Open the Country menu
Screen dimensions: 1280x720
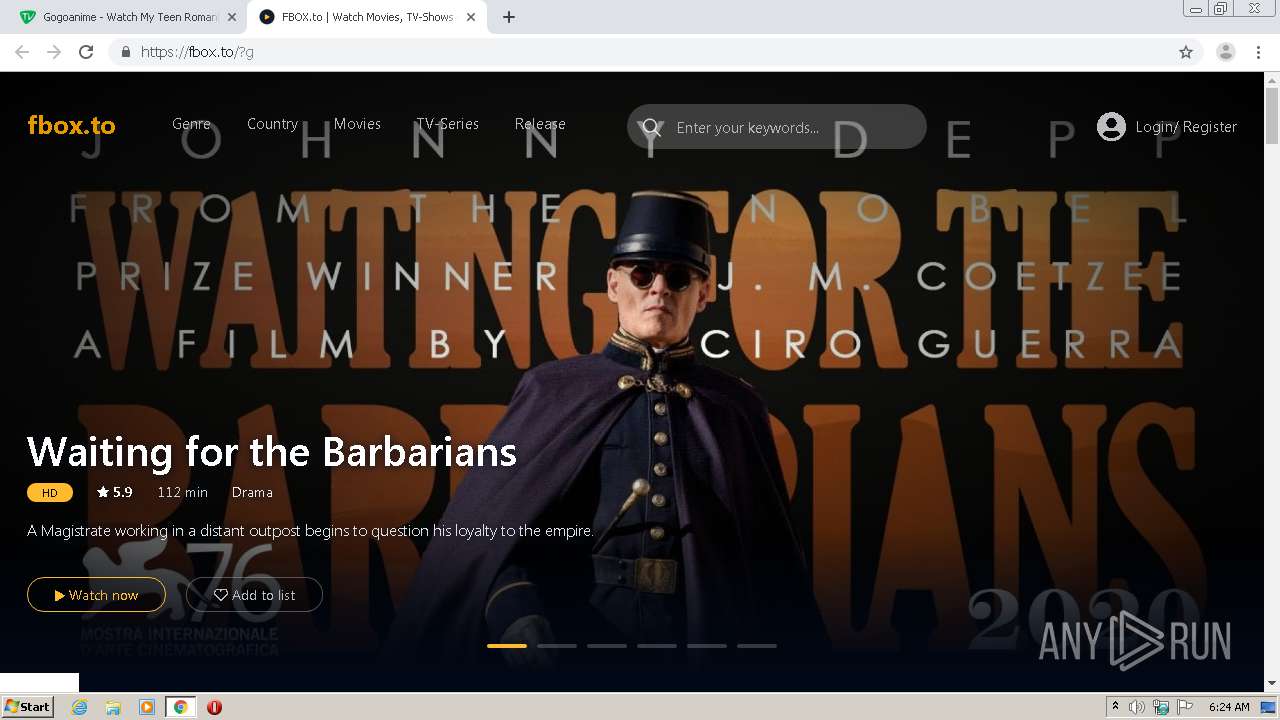coord(272,124)
